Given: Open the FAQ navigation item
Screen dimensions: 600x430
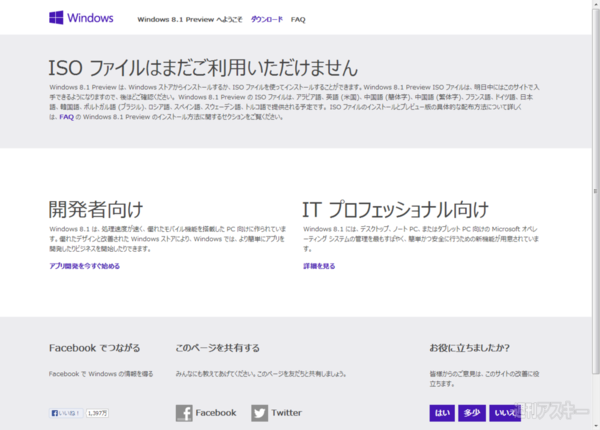Looking at the screenshot, I should (x=298, y=20).
